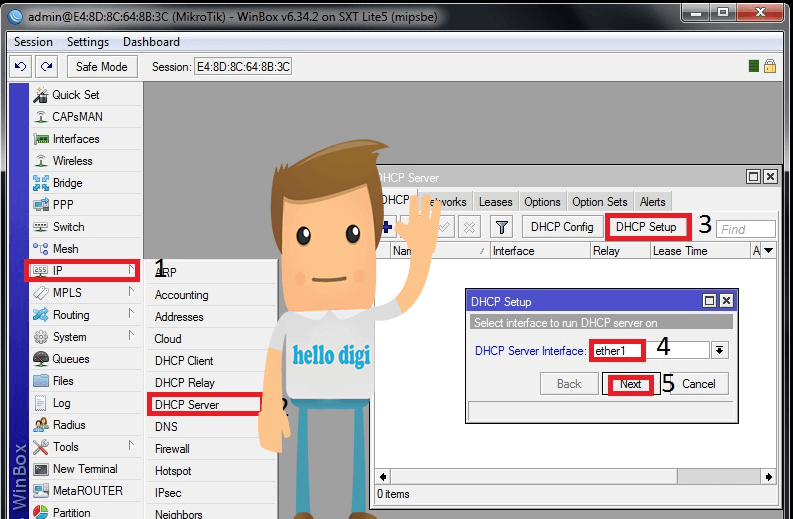Switch to the Options tab

click(x=542, y=202)
